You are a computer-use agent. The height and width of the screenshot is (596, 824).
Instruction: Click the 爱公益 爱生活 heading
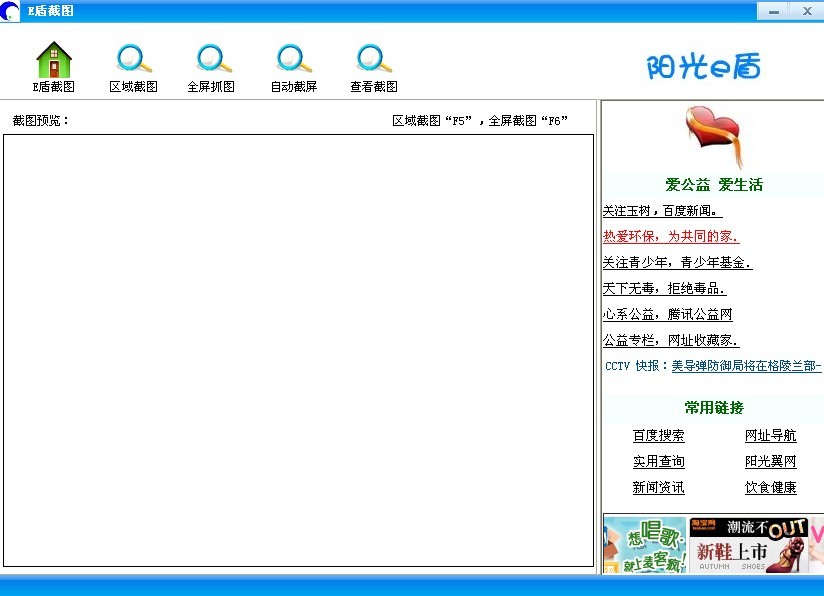[x=714, y=184]
